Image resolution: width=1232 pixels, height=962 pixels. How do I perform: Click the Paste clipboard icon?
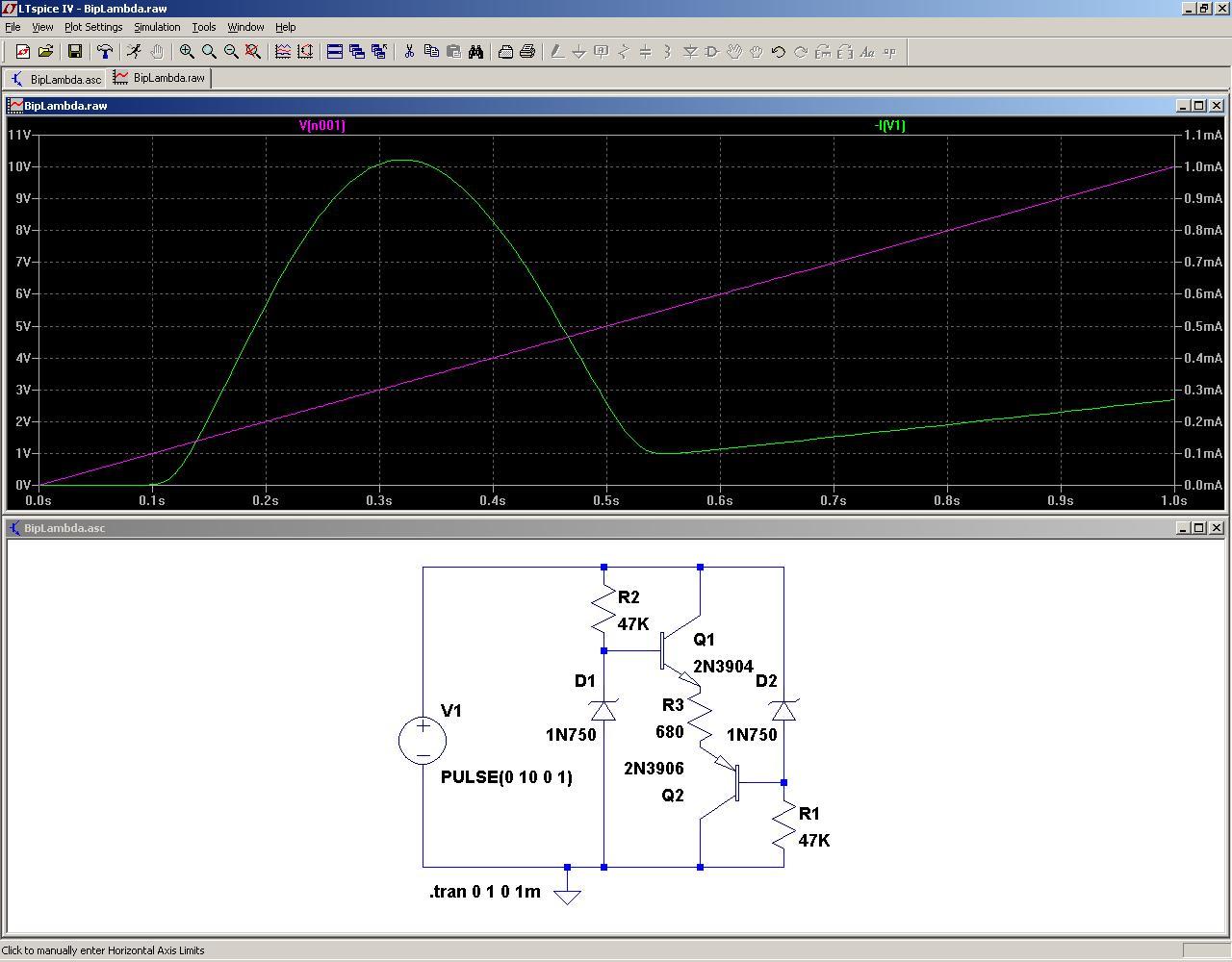pyautogui.click(x=453, y=52)
